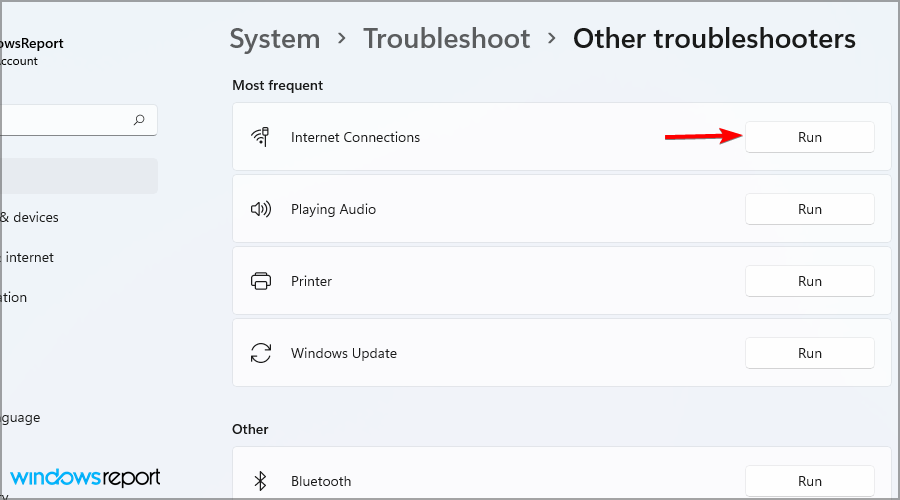900x500 pixels.
Task: Run the Playing Audio troubleshooter
Action: coord(809,209)
